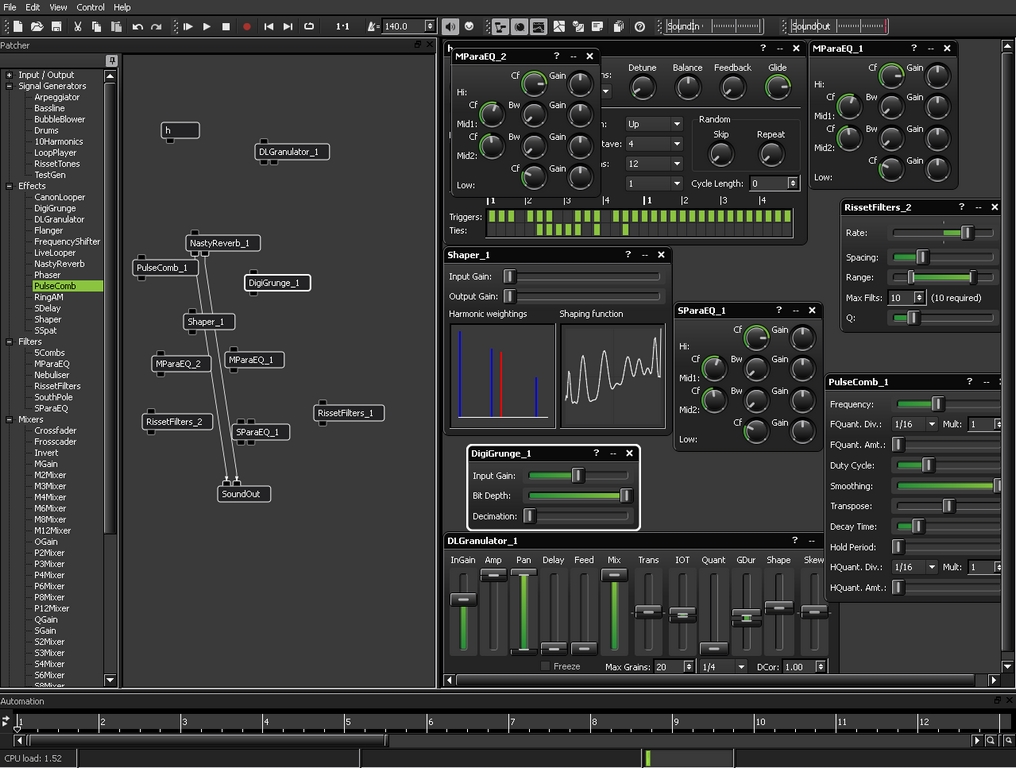Toggle the speaker audio icon
Viewport: 1016px width, 768px height.
click(x=451, y=26)
